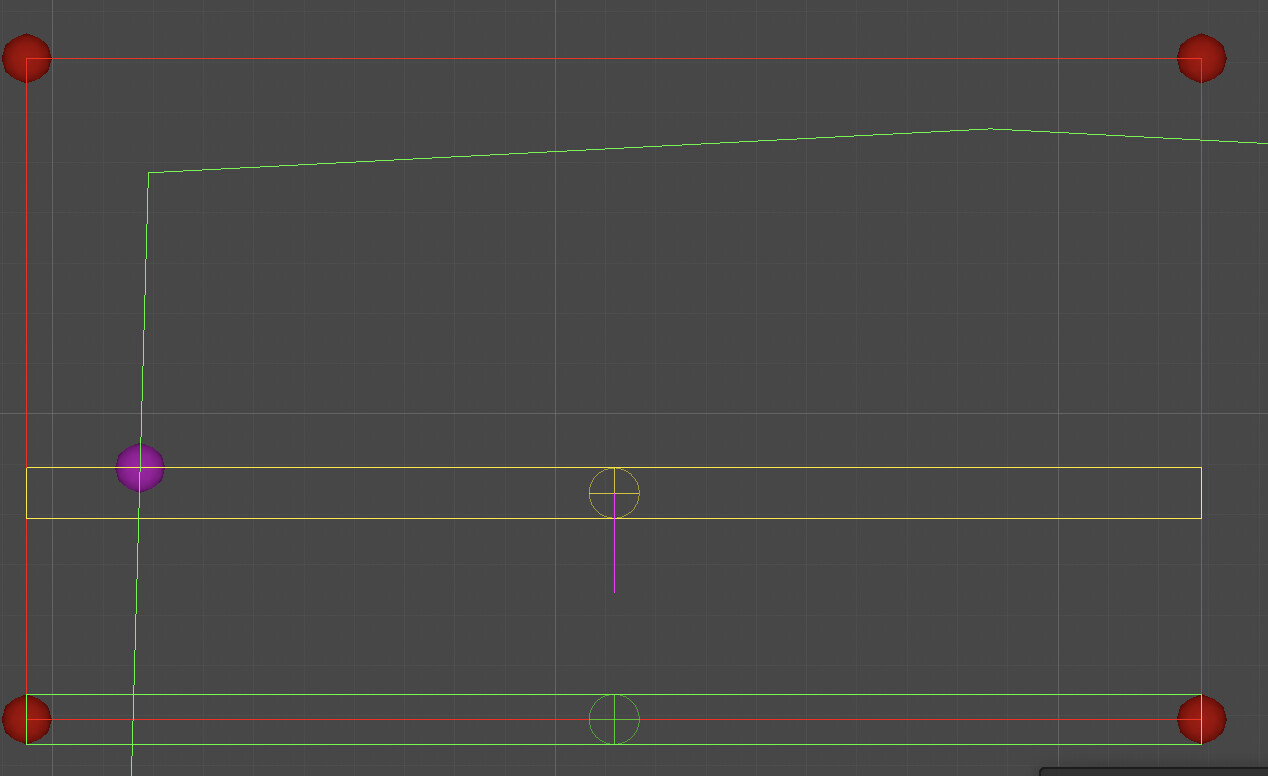
Task: Select the magenta line below the yellow crosshair
Action: 614,556
